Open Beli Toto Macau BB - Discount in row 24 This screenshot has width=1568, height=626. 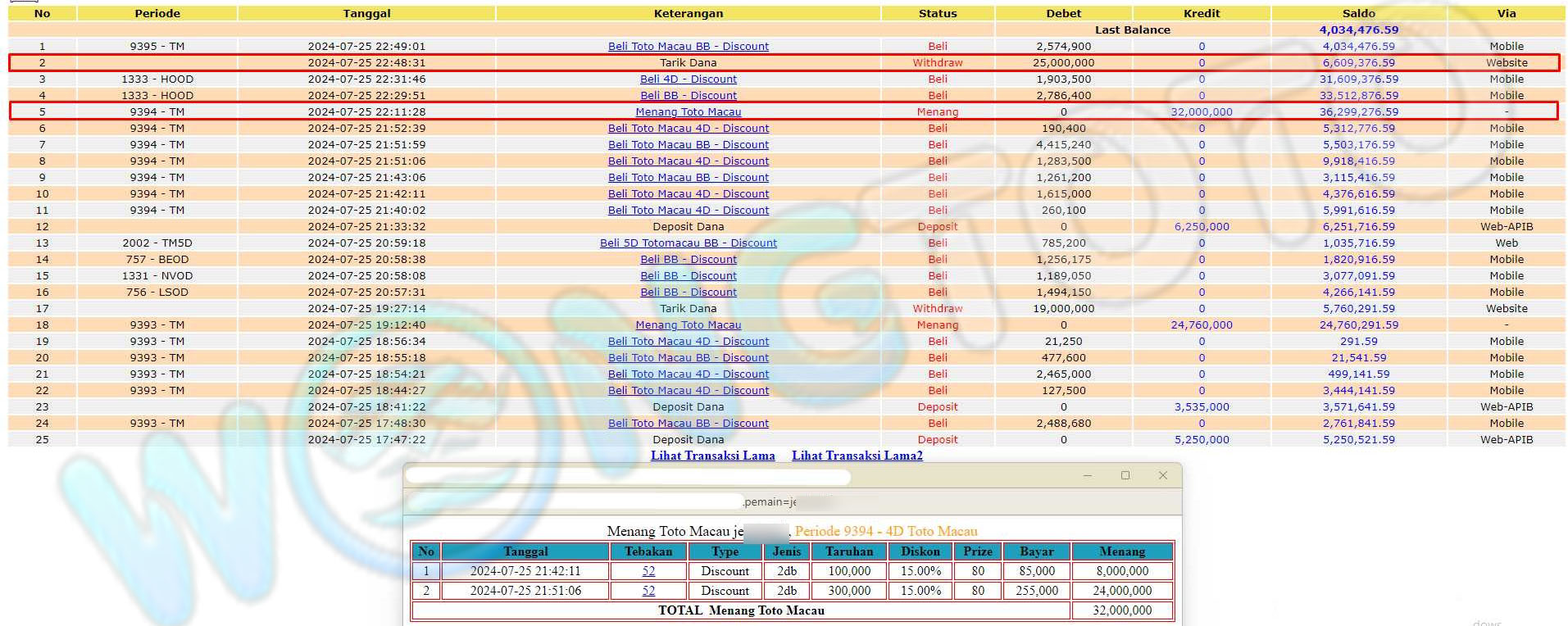pos(688,424)
